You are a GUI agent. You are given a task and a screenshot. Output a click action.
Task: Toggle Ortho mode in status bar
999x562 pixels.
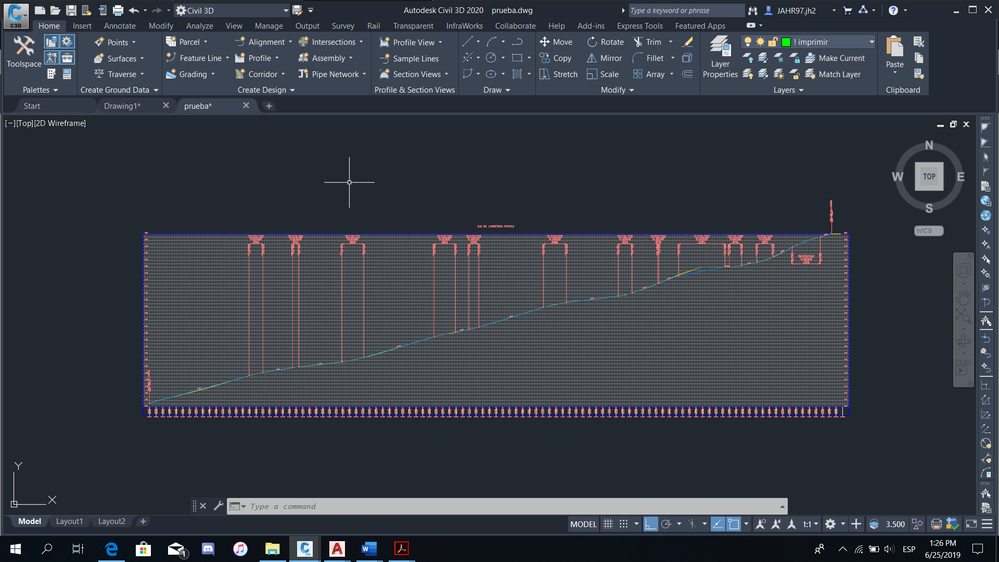pos(650,524)
